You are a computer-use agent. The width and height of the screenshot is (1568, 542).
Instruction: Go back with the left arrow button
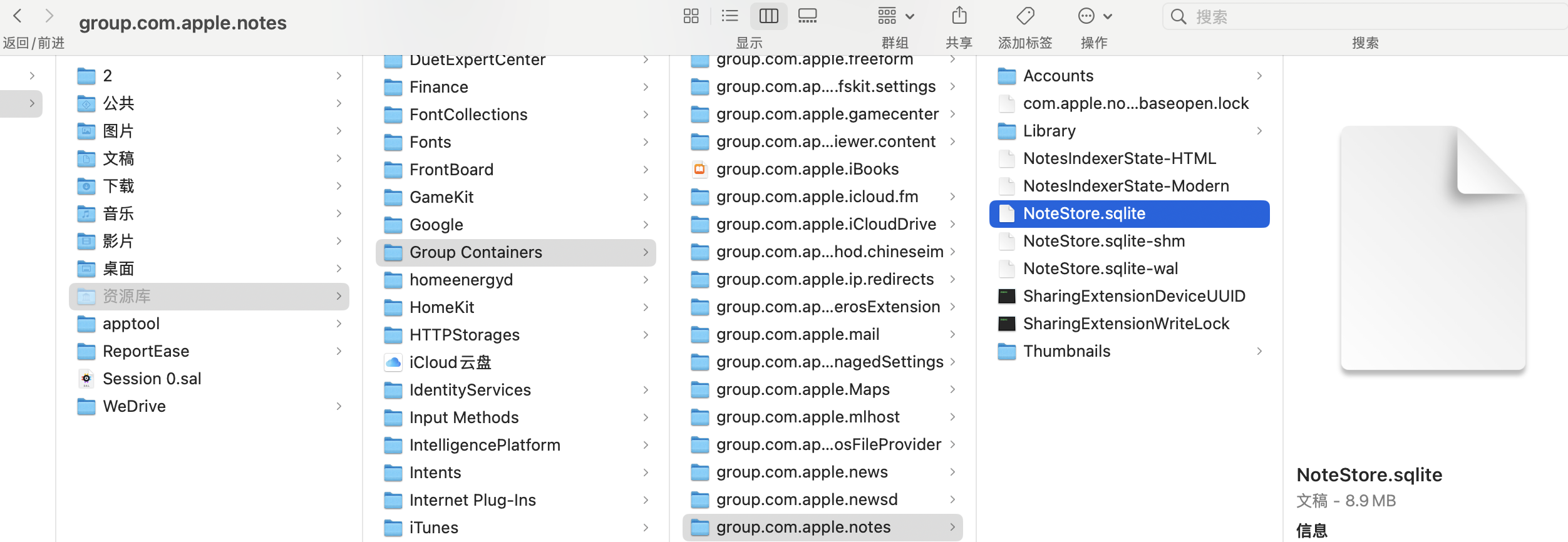pos(18,16)
